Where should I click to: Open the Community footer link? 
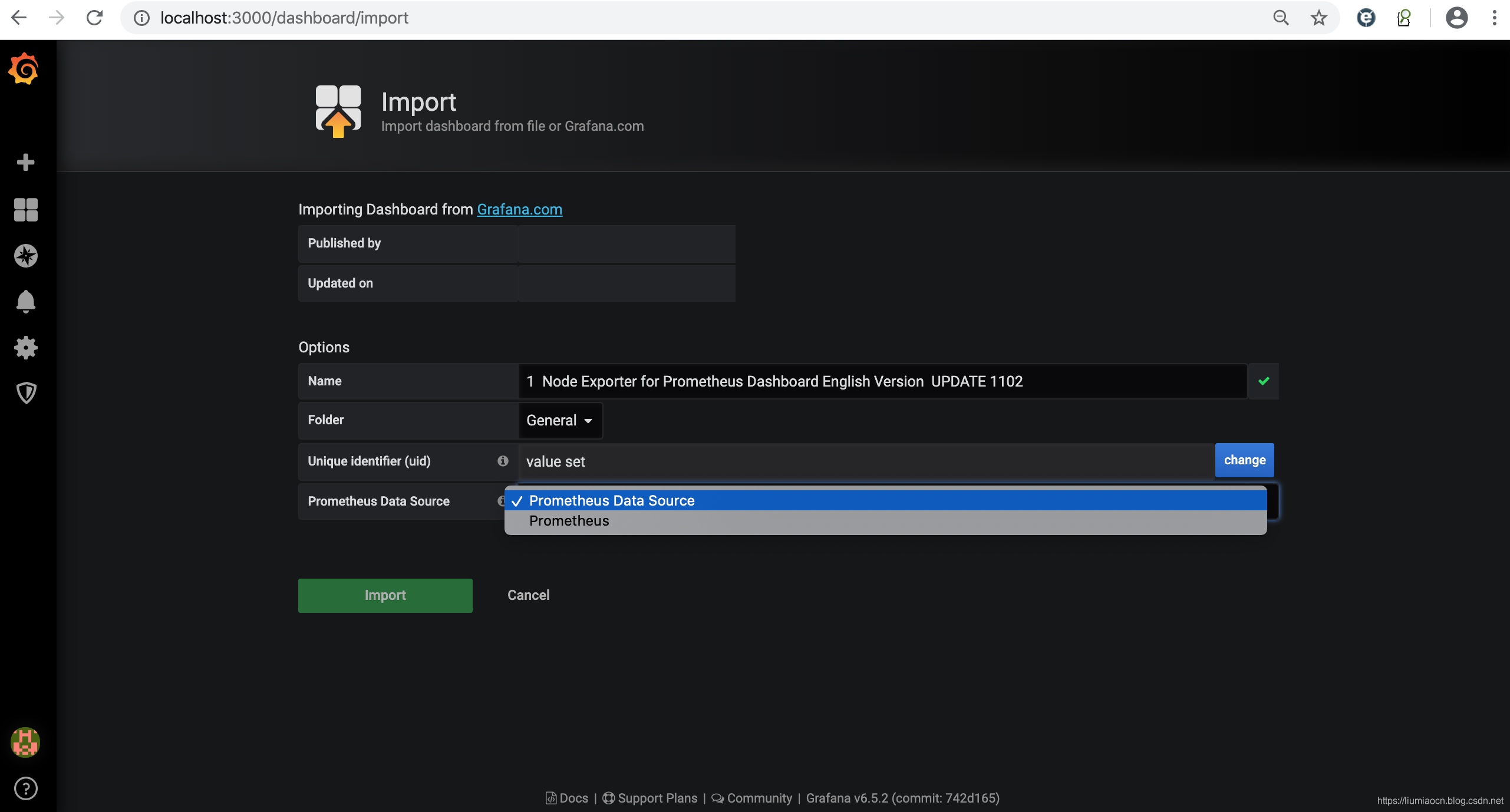click(x=752, y=798)
